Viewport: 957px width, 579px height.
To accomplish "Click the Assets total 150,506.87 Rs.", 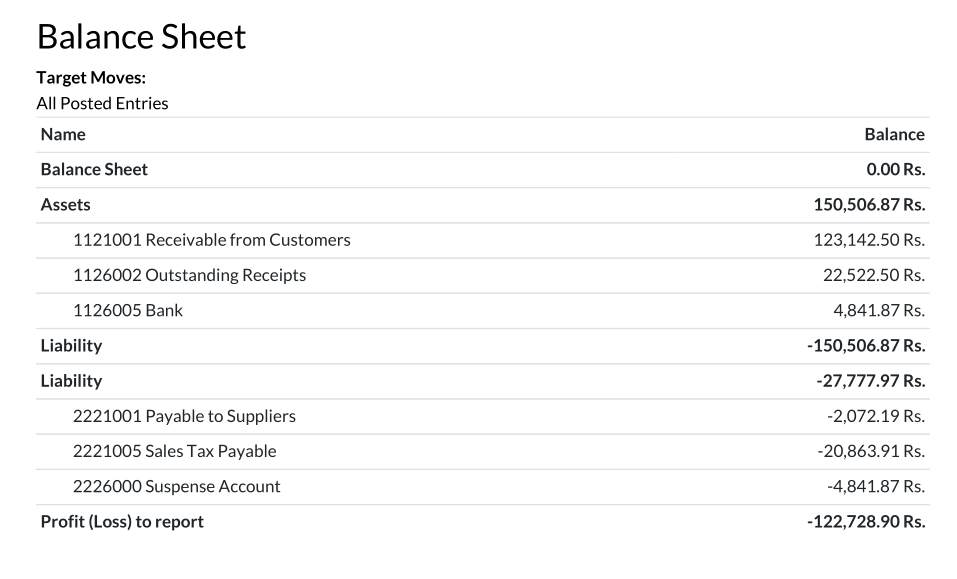I will (869, 205).
